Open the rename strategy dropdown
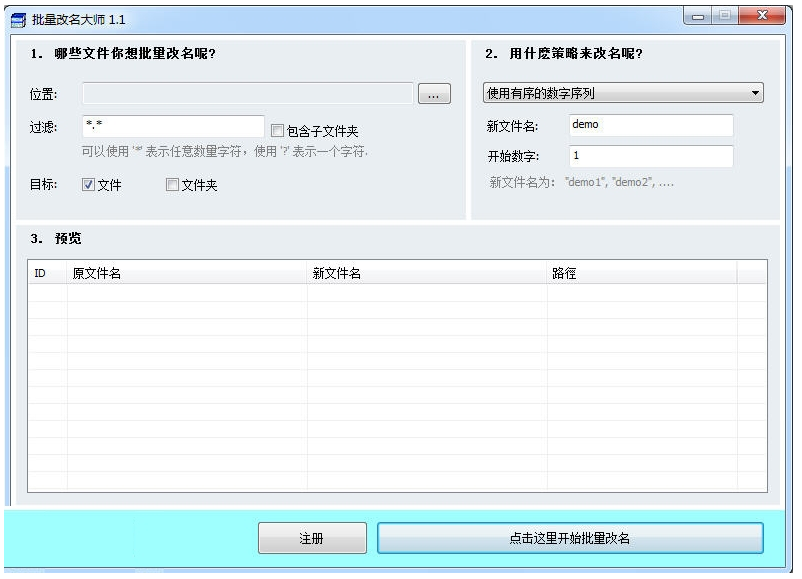The width and height of the screenshot is (802, 579). click(x=623, y=94)
